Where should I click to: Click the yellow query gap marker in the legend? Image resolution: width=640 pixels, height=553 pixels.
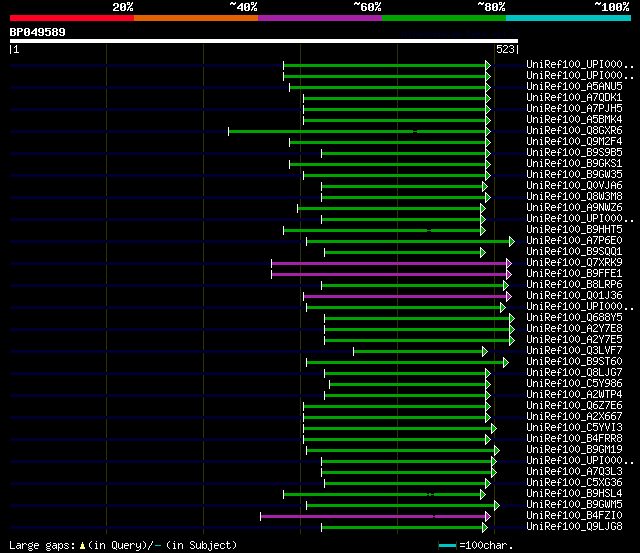[82, 545]
